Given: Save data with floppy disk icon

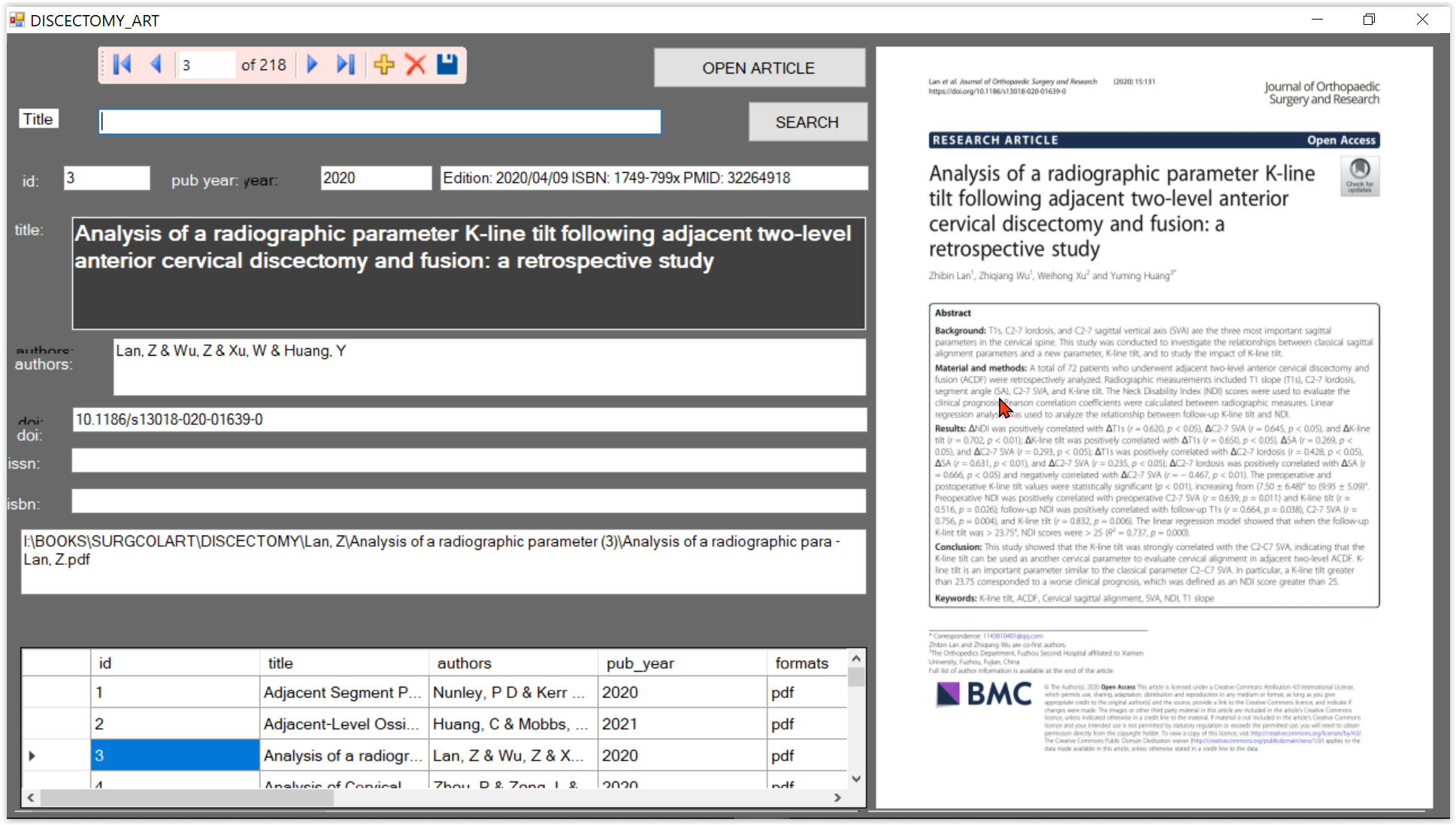Looking at the screenshot, I should pos(447,65).
